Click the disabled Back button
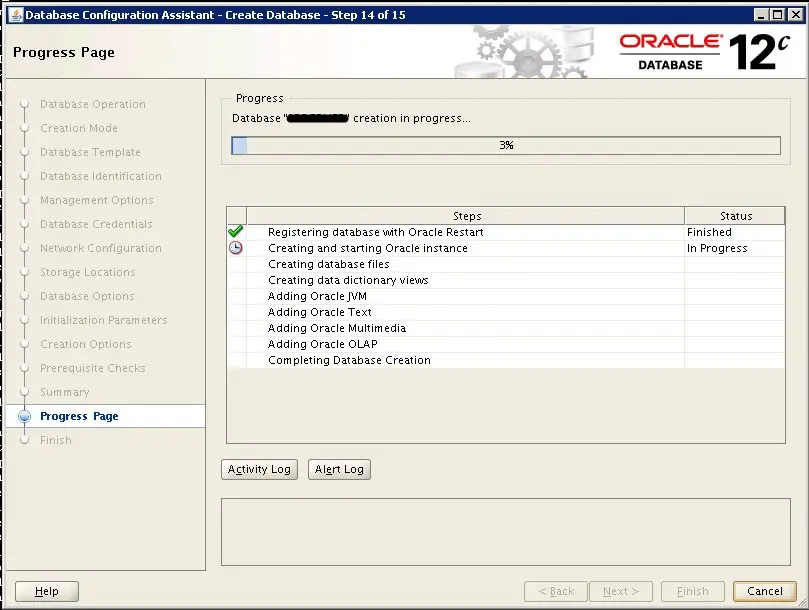The height and width of the screenshot is (610, 809). (556, 591)
